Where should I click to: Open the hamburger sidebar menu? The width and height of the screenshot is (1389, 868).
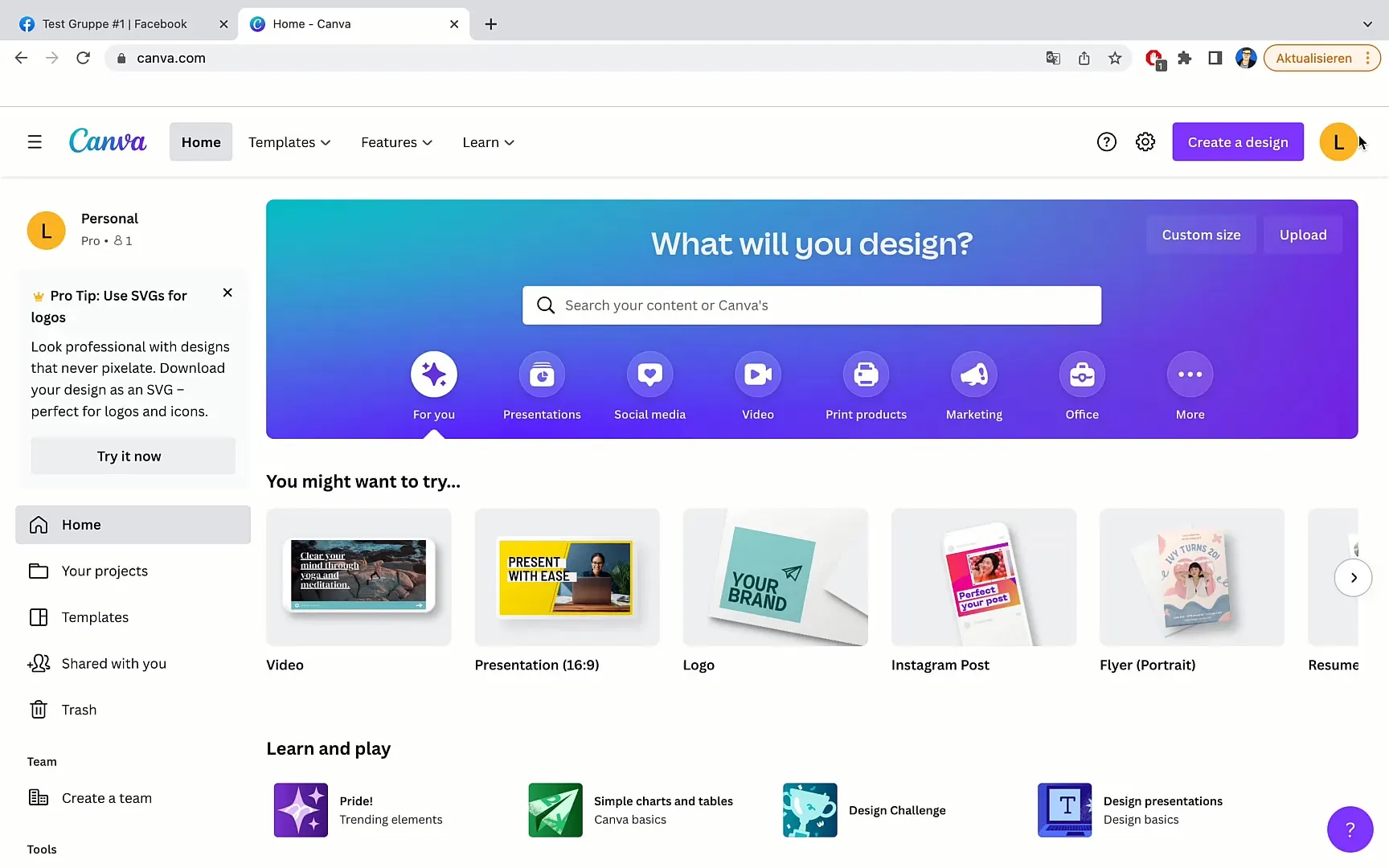(35, 142)
